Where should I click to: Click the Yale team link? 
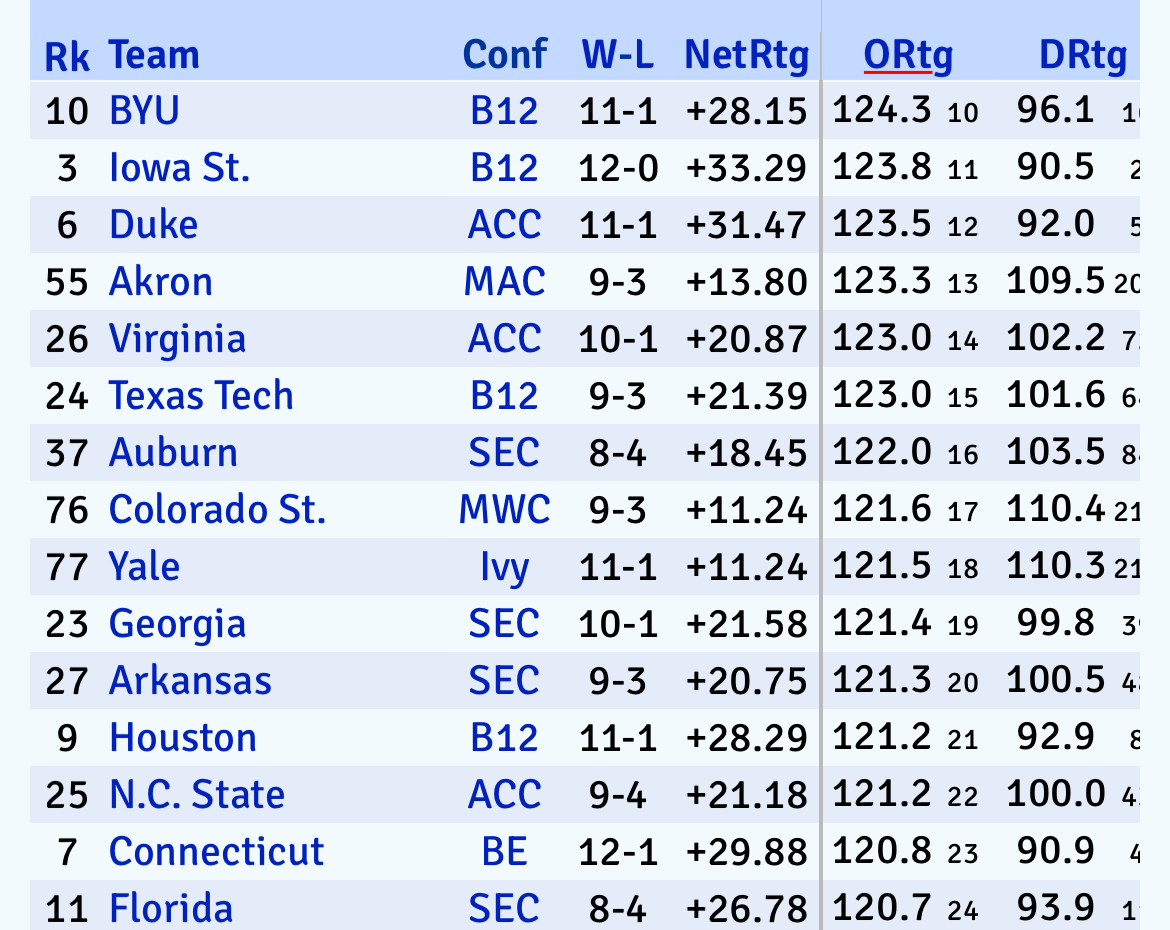[x=144, y=567]
